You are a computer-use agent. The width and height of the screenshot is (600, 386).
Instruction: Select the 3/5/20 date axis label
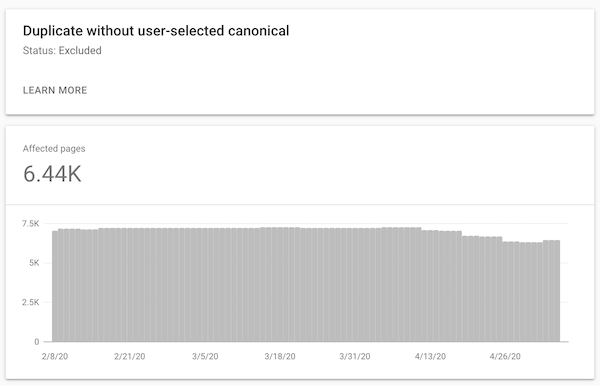(x=205, y=357)
